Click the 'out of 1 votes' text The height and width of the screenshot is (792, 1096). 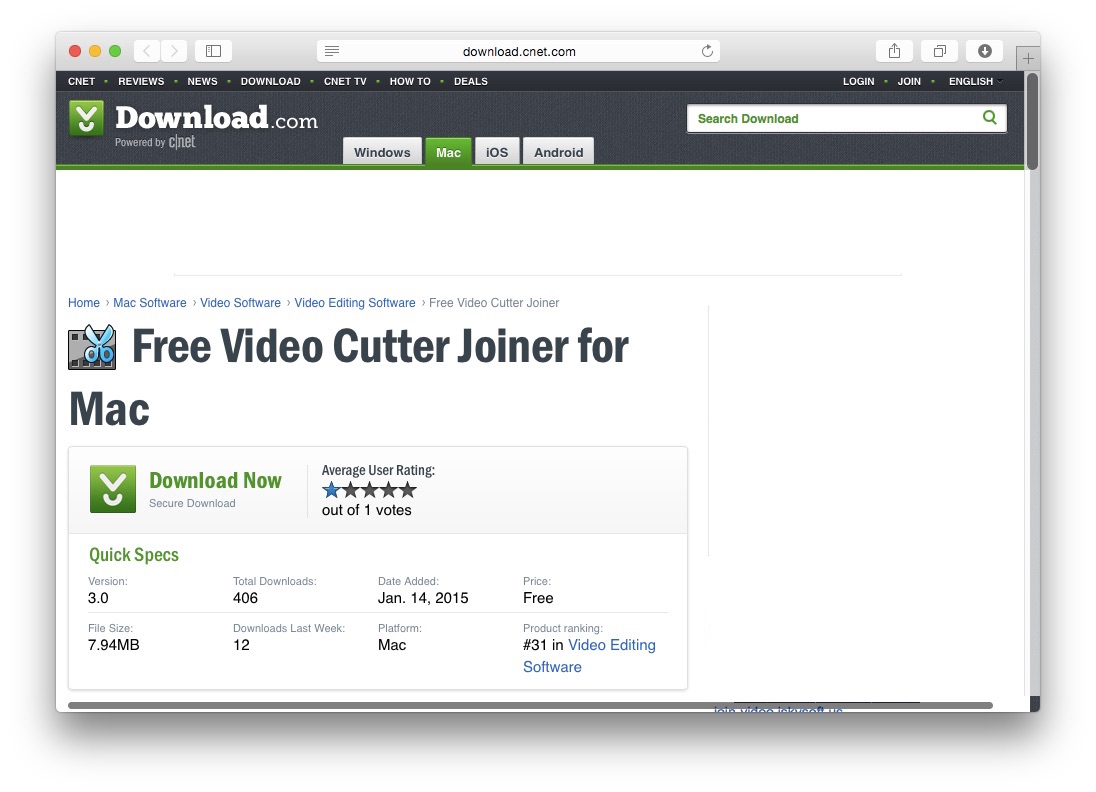point(366,510)
